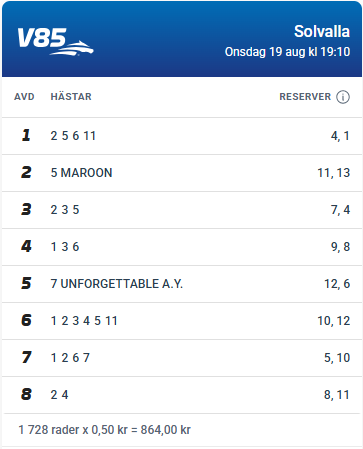Select race number 3 badge
This screenshot has height=449, width=363.
26,209
